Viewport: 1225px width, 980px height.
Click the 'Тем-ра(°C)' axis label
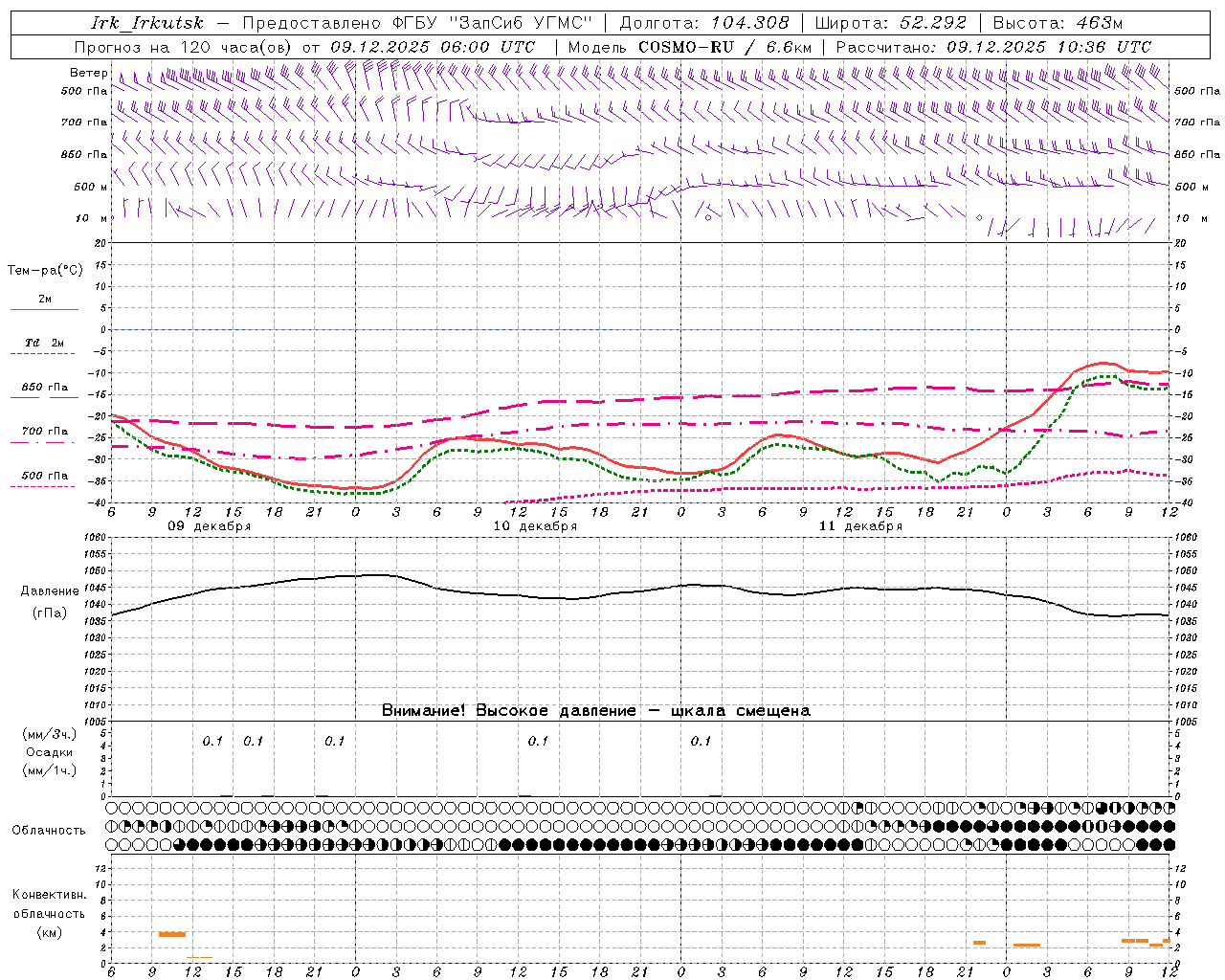(x=45, y=271)
